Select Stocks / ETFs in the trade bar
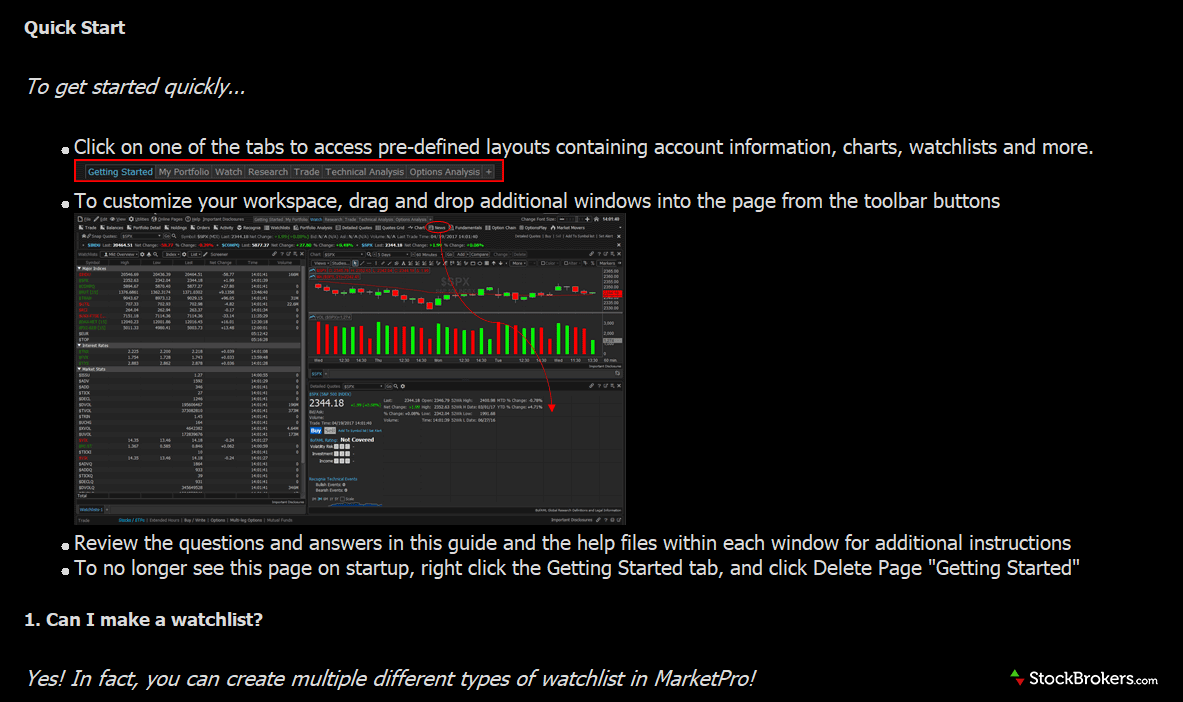This screenshot has height=702, width=1183. [131, 520]
